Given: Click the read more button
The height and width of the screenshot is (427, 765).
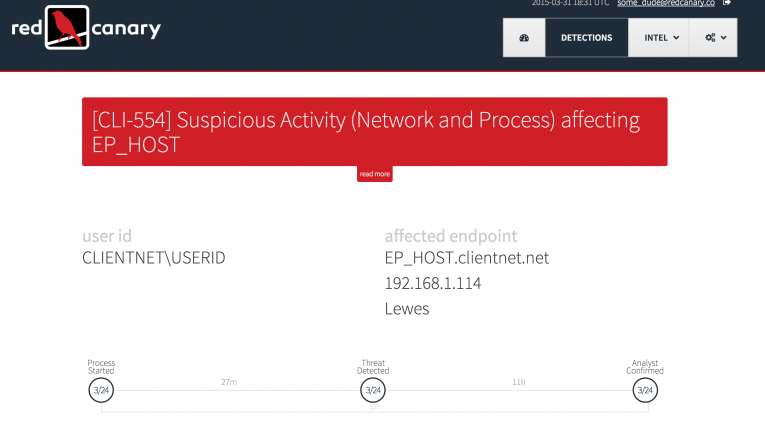Looking at the screenshot, I should point(374,174).
